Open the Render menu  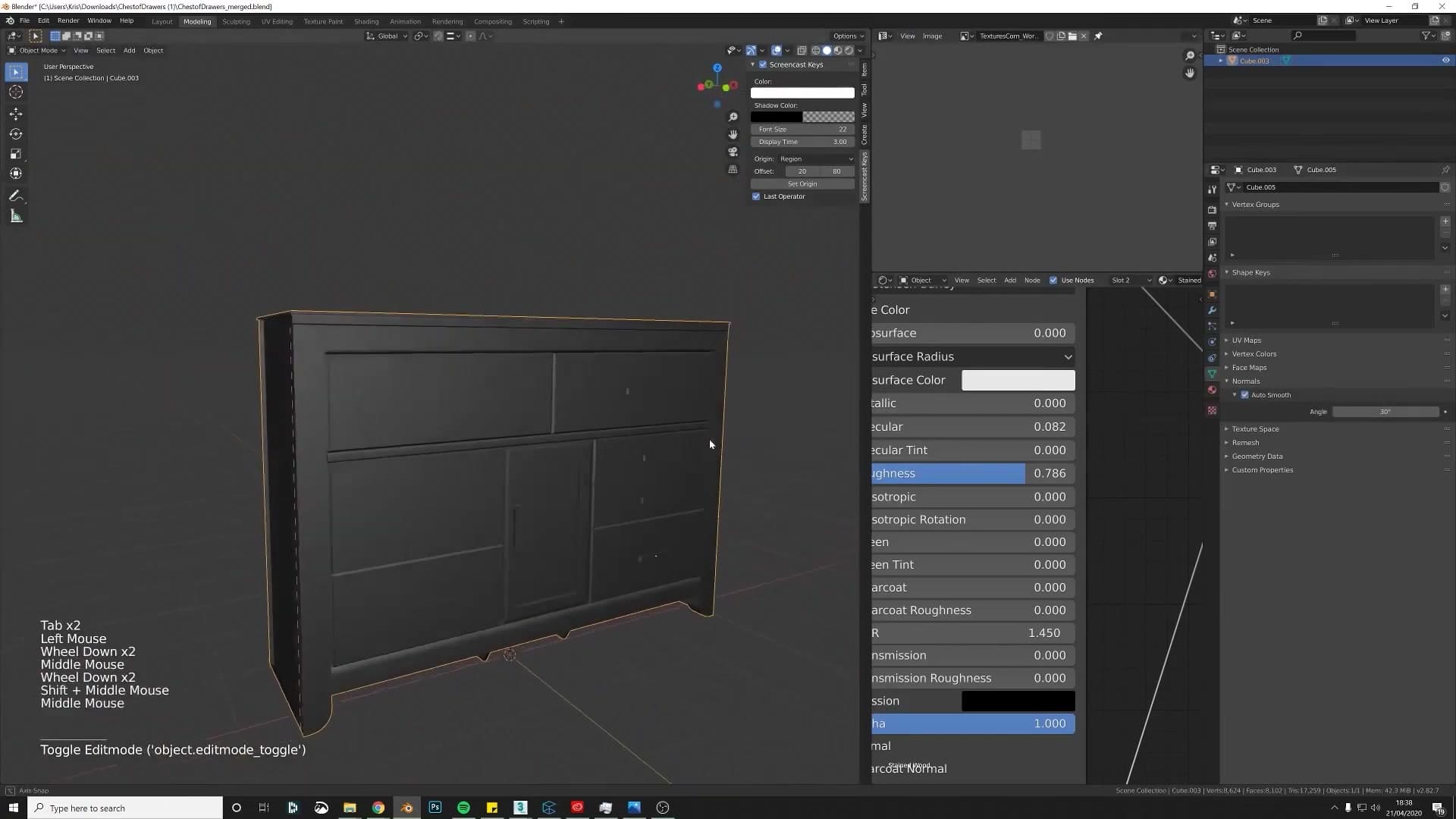tap(68, 21)
